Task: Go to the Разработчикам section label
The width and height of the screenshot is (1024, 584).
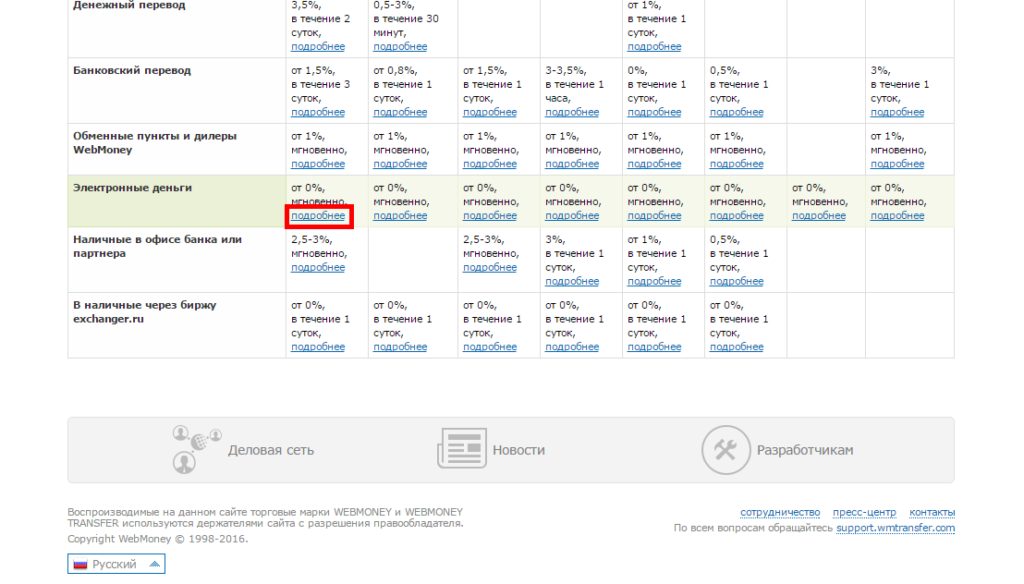Action: coord(805,450)
